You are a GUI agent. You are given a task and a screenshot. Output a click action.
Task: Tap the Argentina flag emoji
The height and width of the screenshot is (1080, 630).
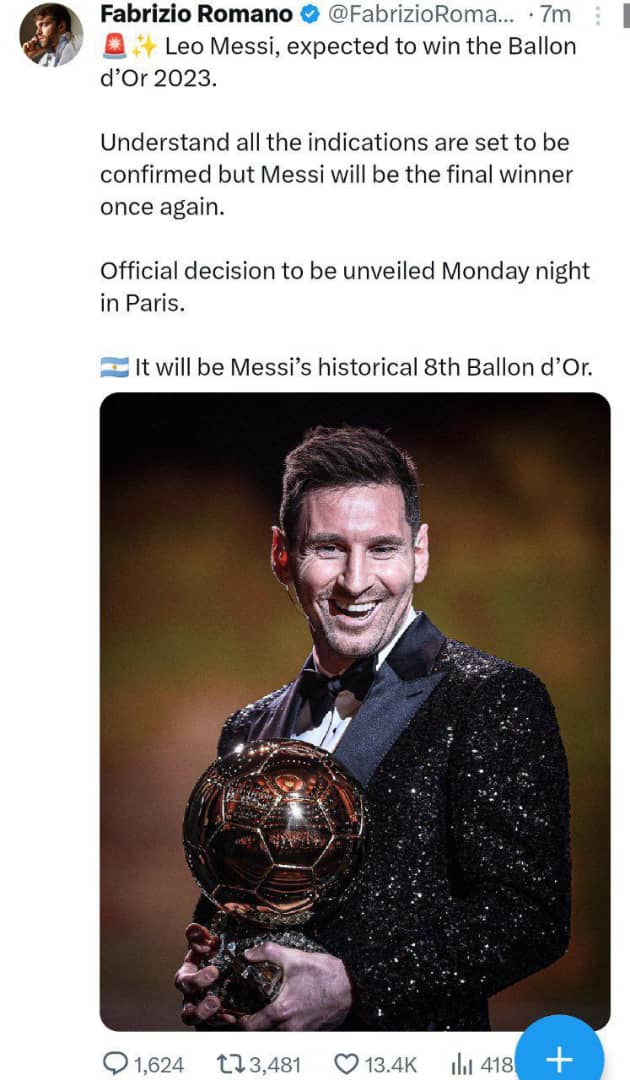(x=113, y=367)
